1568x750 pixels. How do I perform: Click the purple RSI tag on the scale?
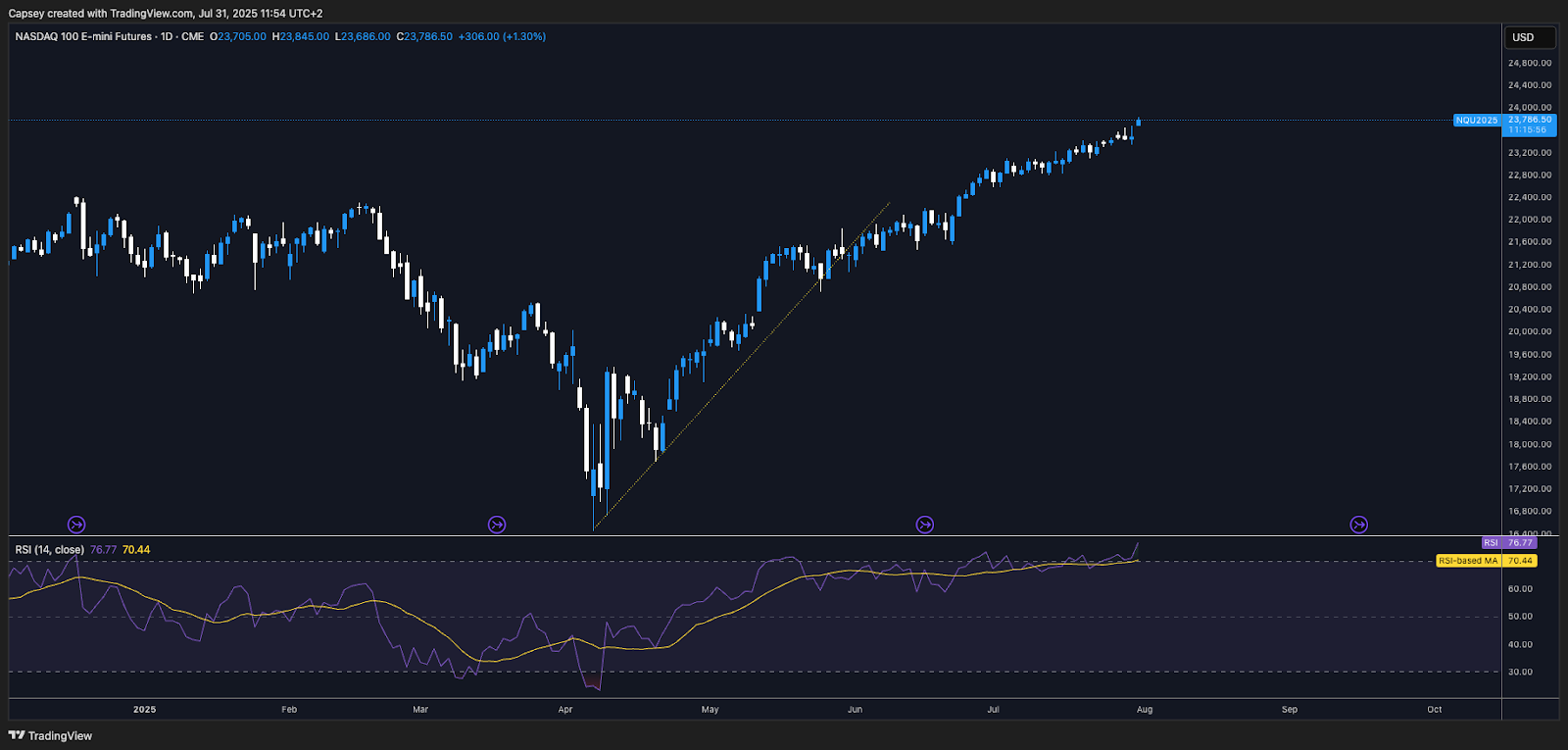pyautogui.click(x=1491, y=542)
